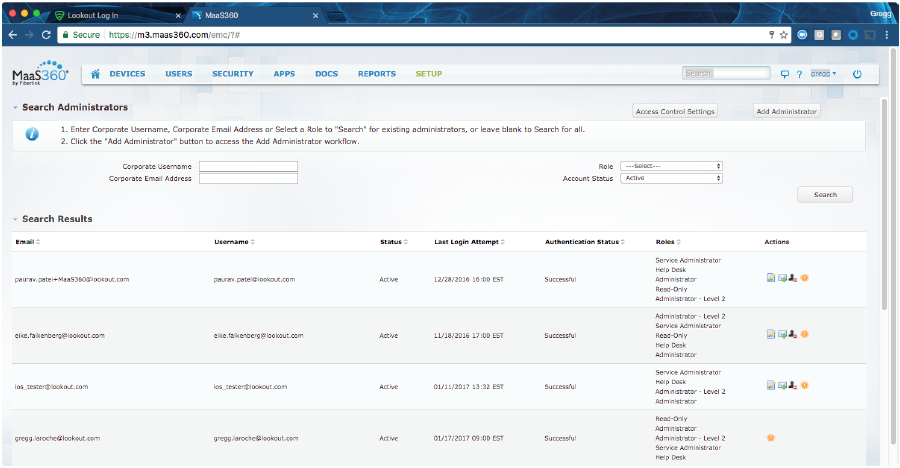Send email icon for ios_tester row
This screenshot has height=468, width=900.
[x=782, y=385]
